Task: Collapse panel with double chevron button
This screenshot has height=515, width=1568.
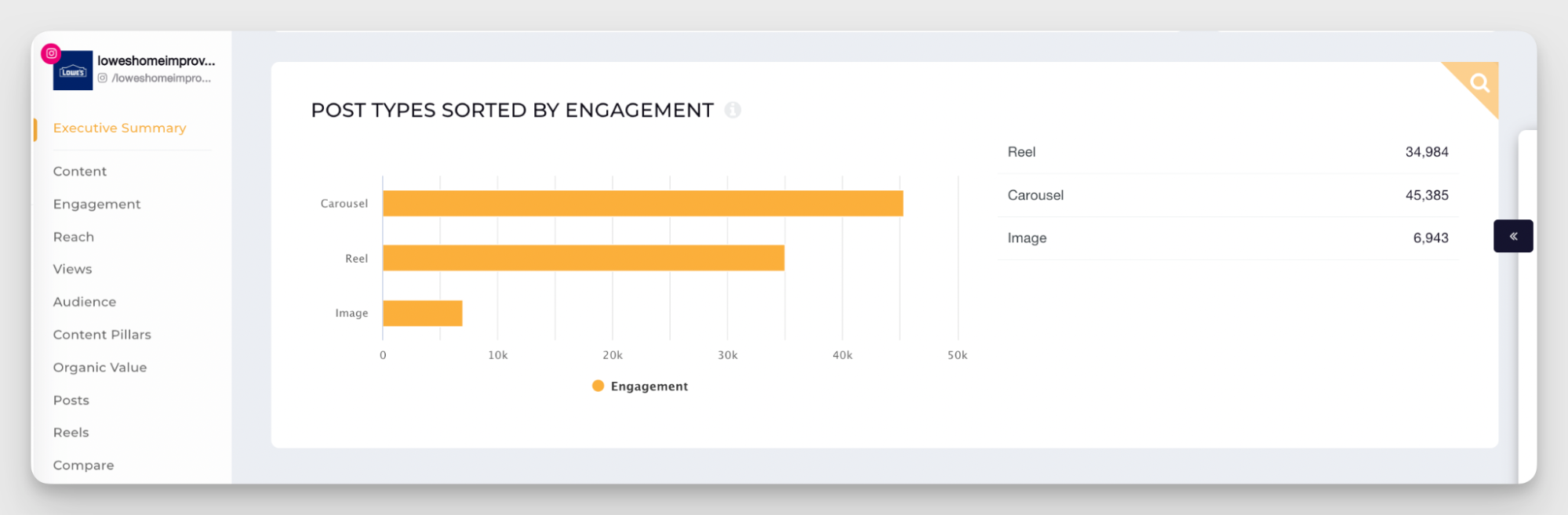Action: coord(1513,236)
